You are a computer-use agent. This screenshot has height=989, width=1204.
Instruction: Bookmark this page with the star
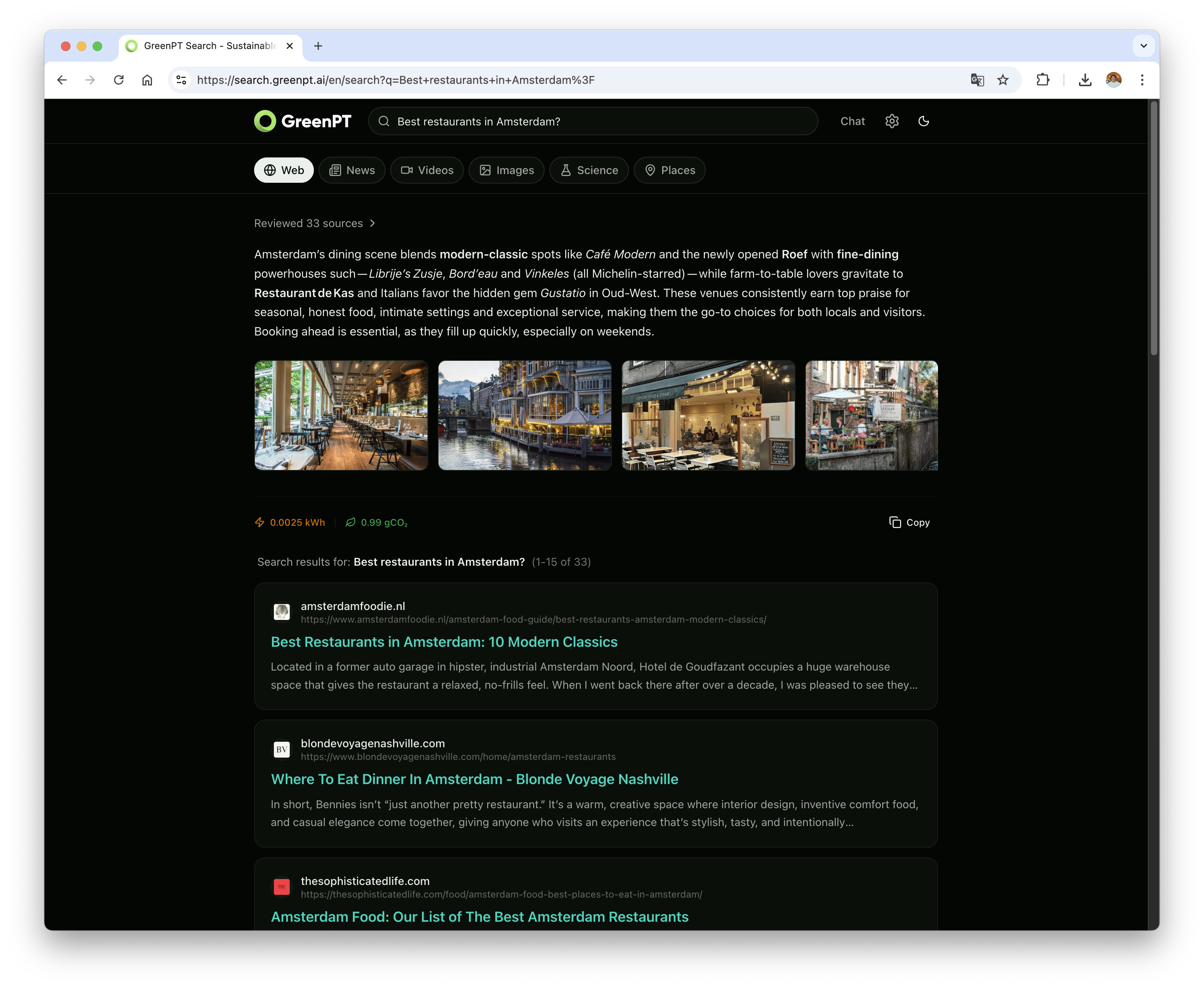[1003, 80]
